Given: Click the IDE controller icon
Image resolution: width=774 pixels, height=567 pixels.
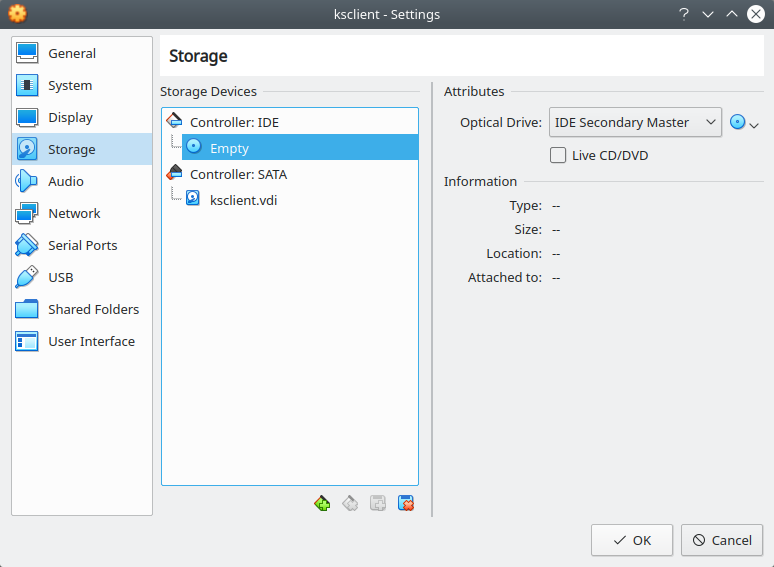Looking at the screenshot, I should (x=174, y=120).
